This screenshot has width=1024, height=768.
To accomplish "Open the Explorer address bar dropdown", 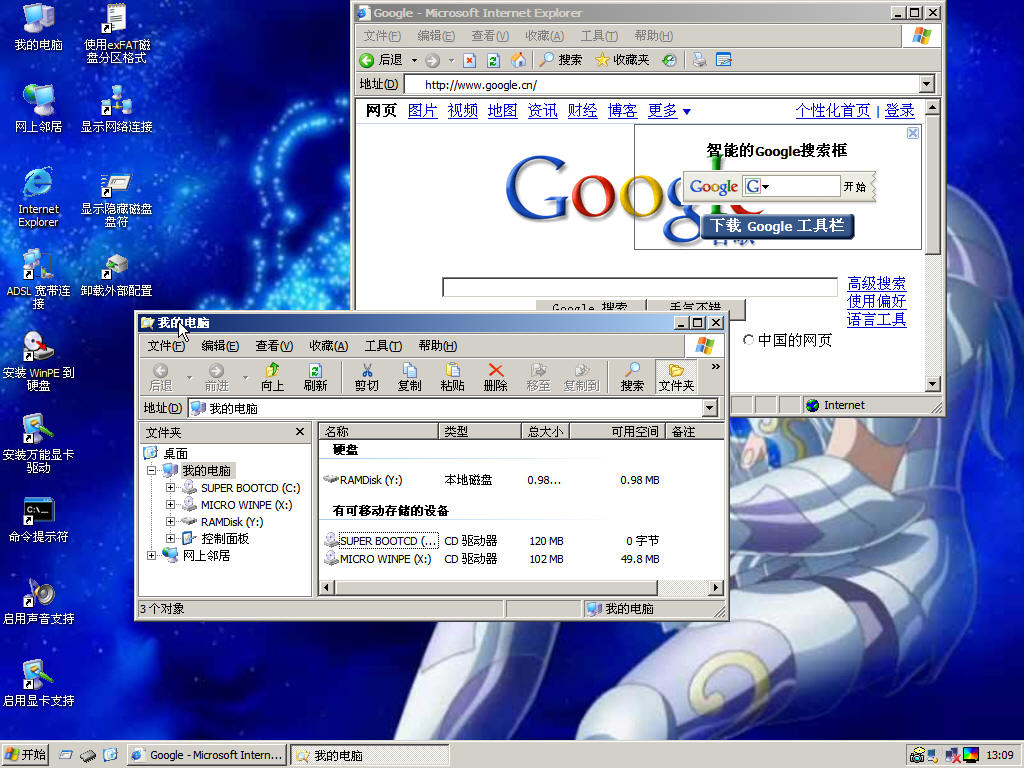I will [x=710, y=408].
